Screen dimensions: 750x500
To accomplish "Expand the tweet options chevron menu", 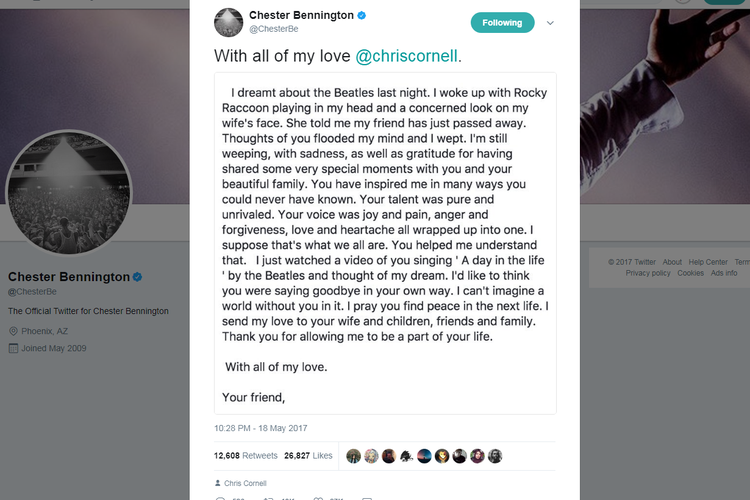I will 550,23.
